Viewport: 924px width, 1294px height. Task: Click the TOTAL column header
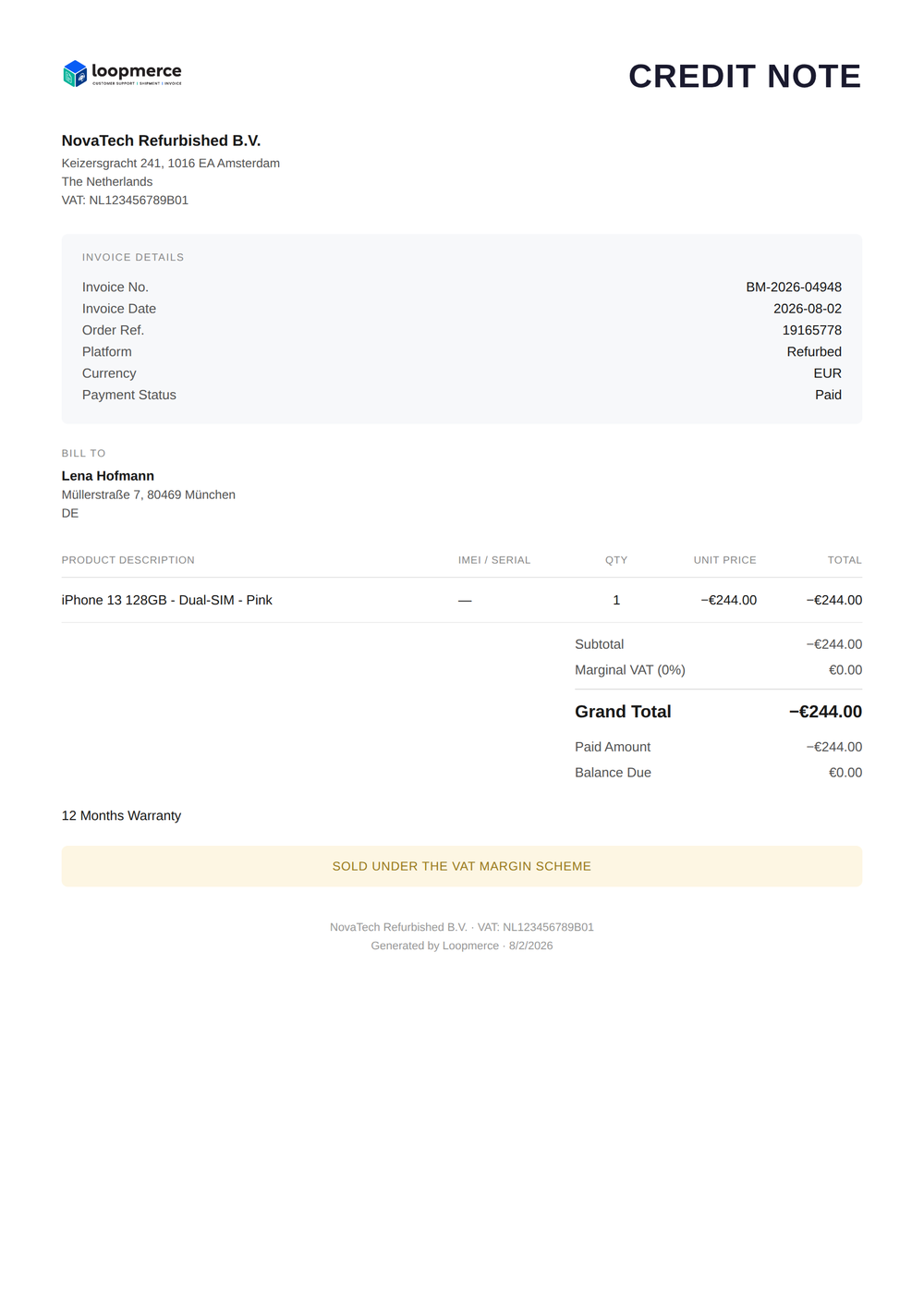pos(845,560)
